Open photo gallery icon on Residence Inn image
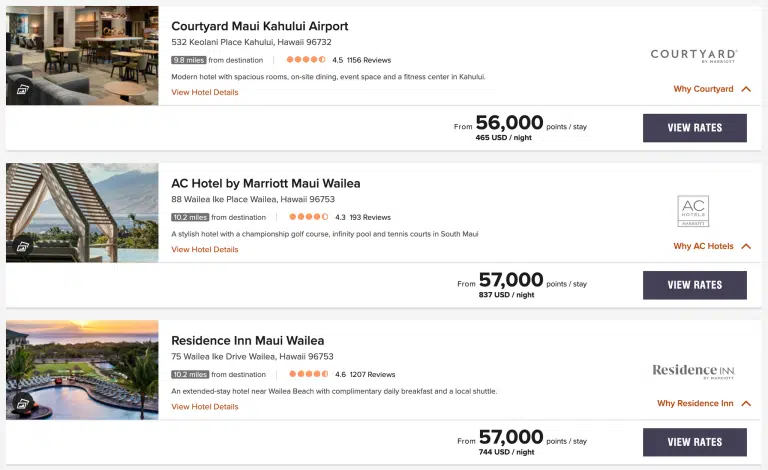 22,403
